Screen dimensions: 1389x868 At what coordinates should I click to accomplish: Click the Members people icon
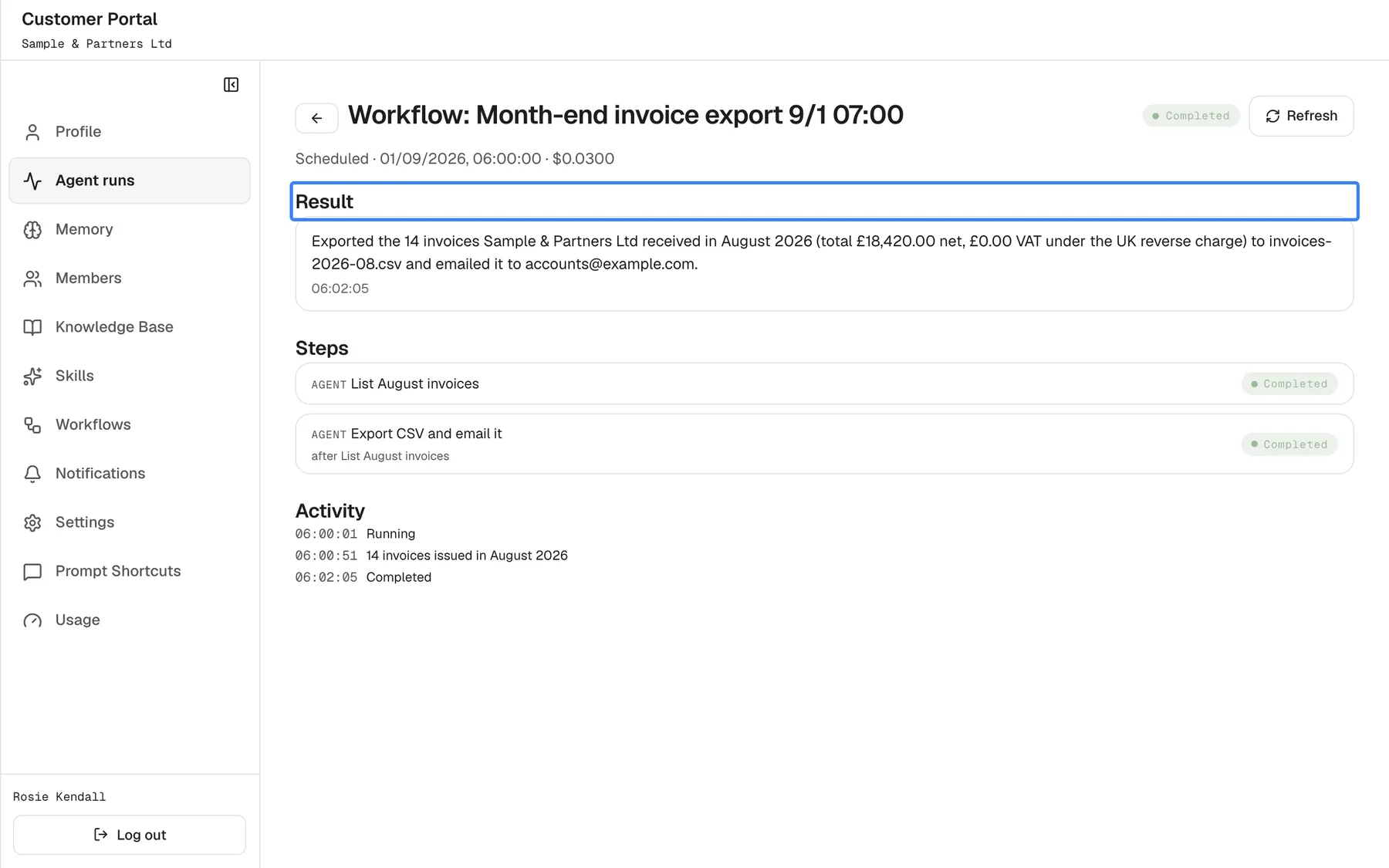pos(32,279)
